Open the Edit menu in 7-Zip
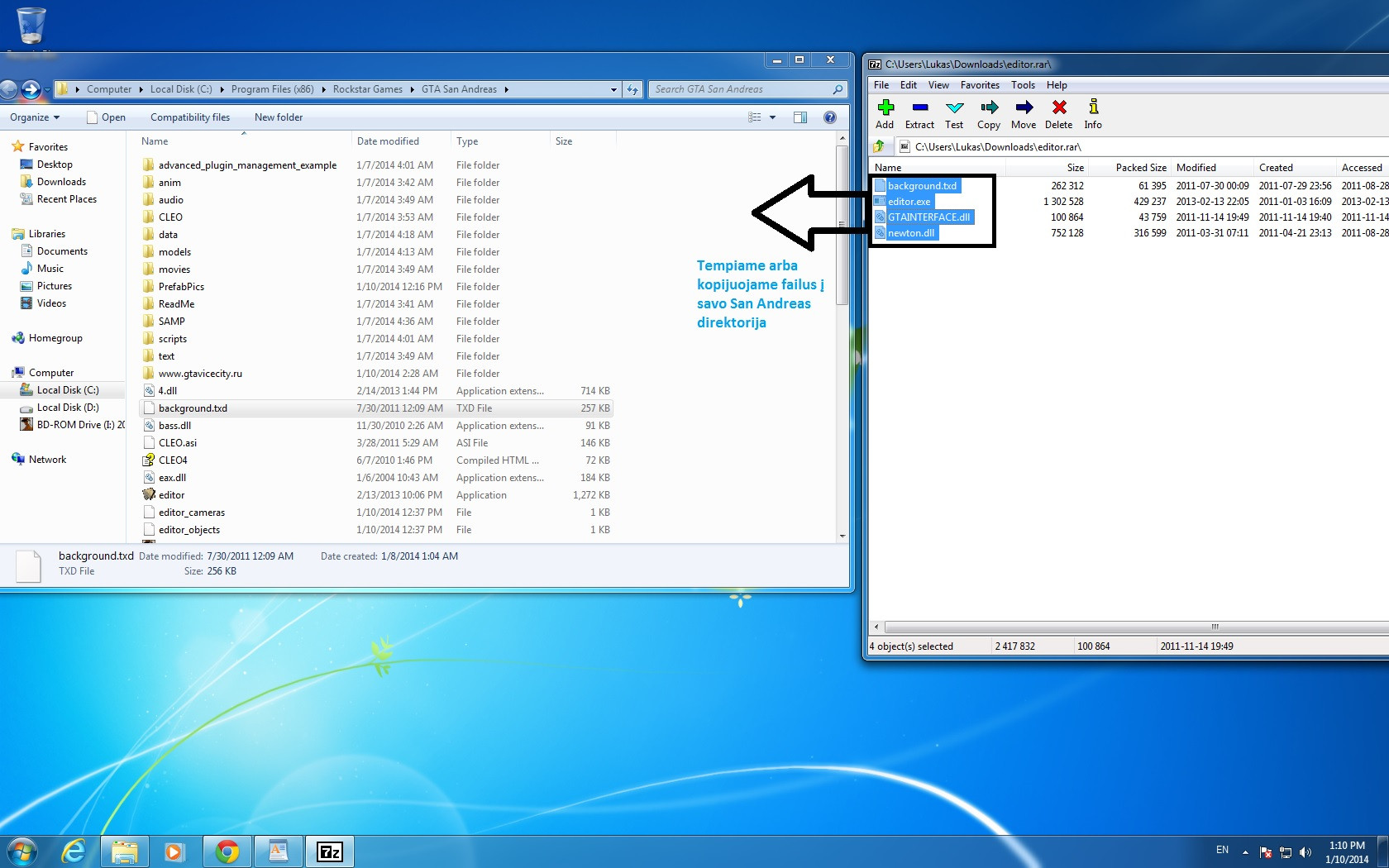This screenshot has height=868, width=1389. click(x=909, y=85)
